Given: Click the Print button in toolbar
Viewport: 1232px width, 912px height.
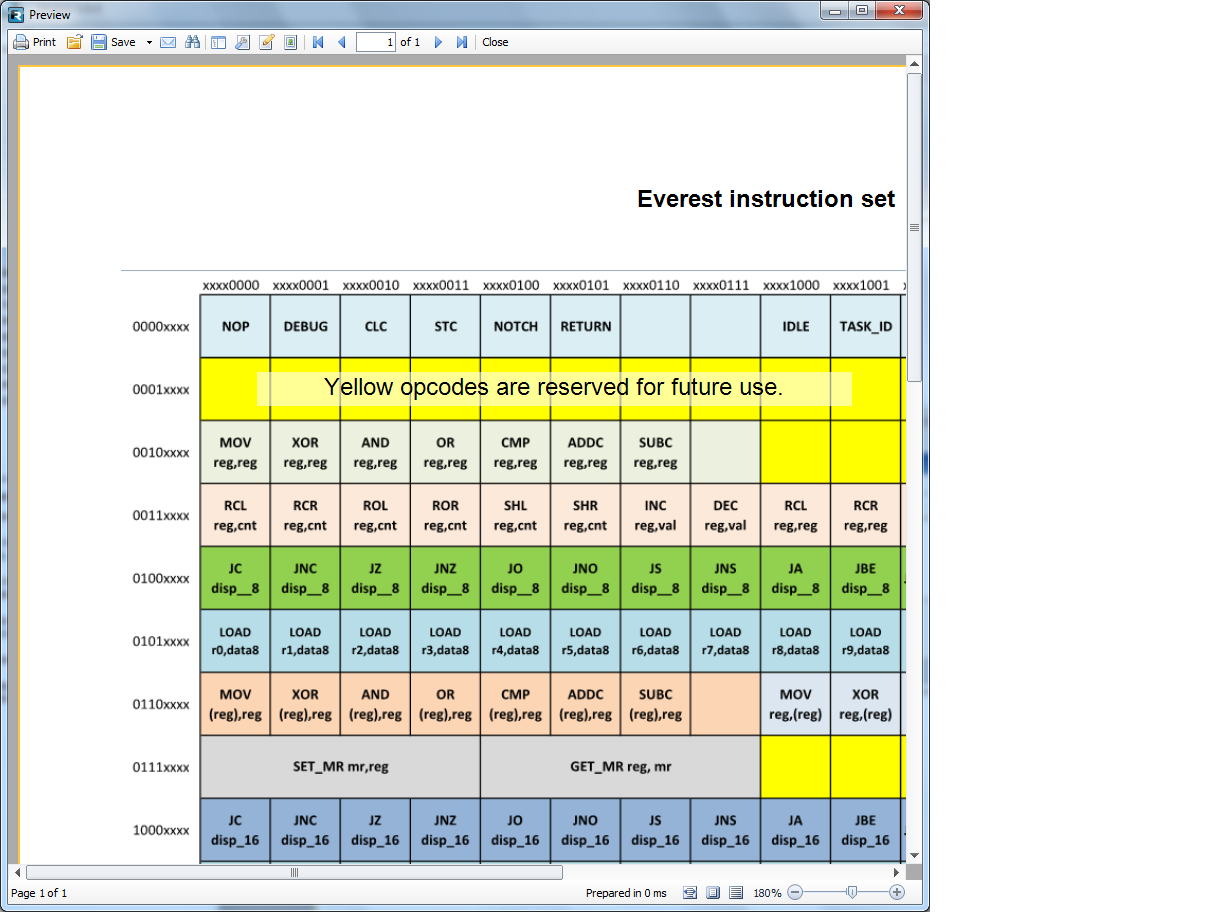Looking at the screenshot, I should [x=35, y=42].
